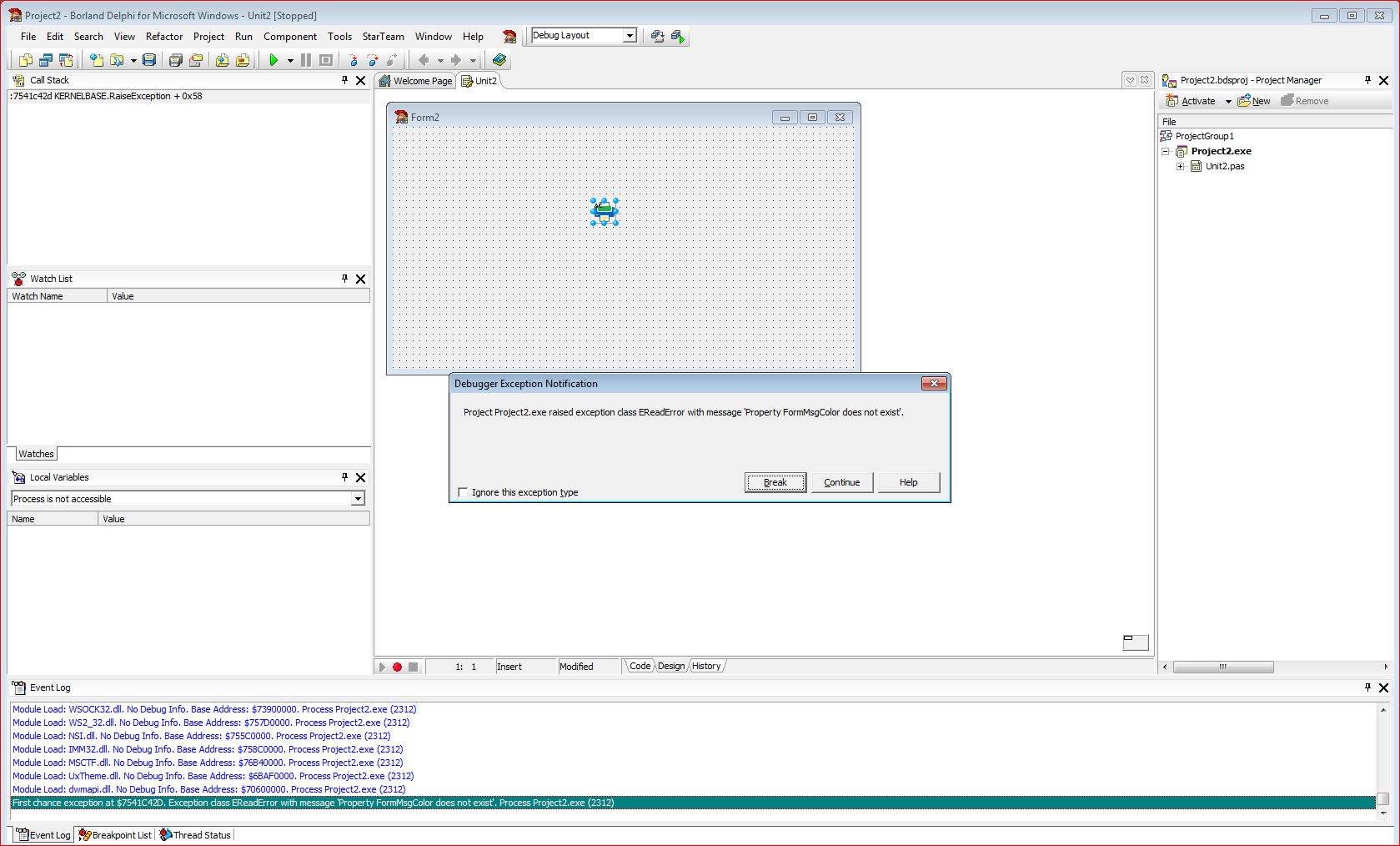Click the Event Log scroll-up arrow
This screenshot has height=846, width=1400.
tap(1383, 710)
